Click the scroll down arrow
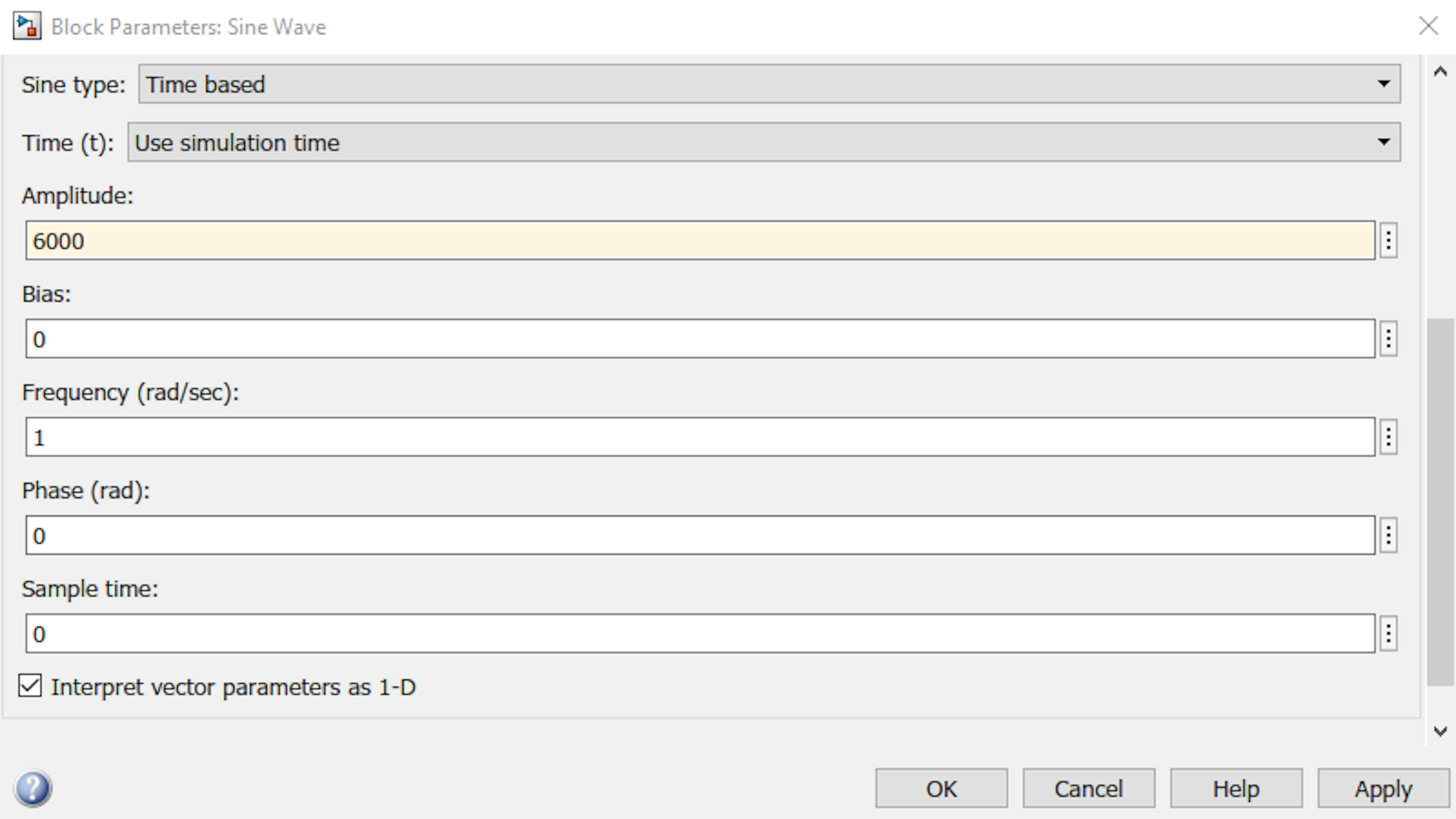Screen dimensions: 1456x819 (1440, 731)
